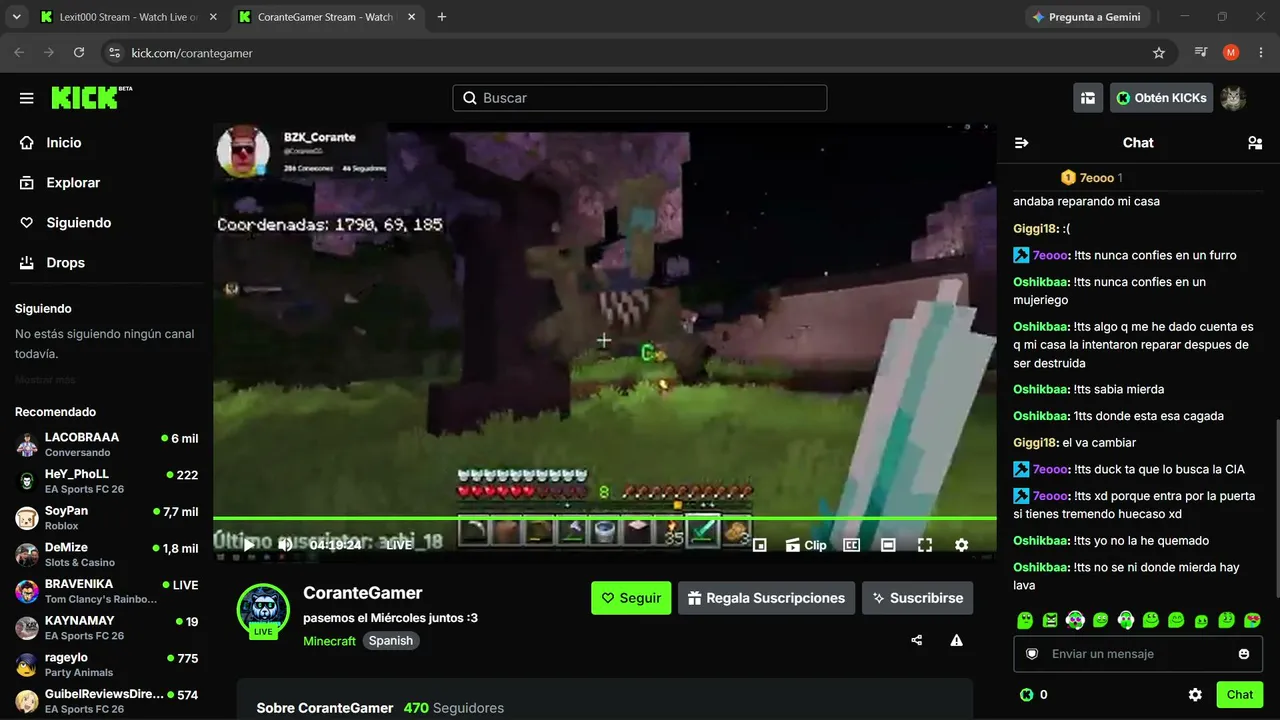Screen dimensions: 1280x720
Task: Open recommended channel GuibelReviewsDire
Action: (107, 702)
